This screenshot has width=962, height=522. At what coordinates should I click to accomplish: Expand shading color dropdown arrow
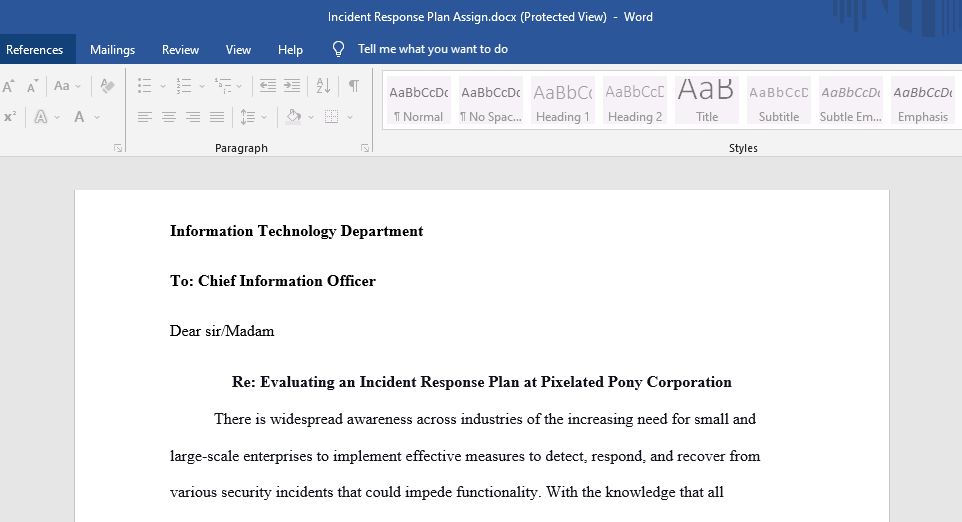(x=311, y=117)
